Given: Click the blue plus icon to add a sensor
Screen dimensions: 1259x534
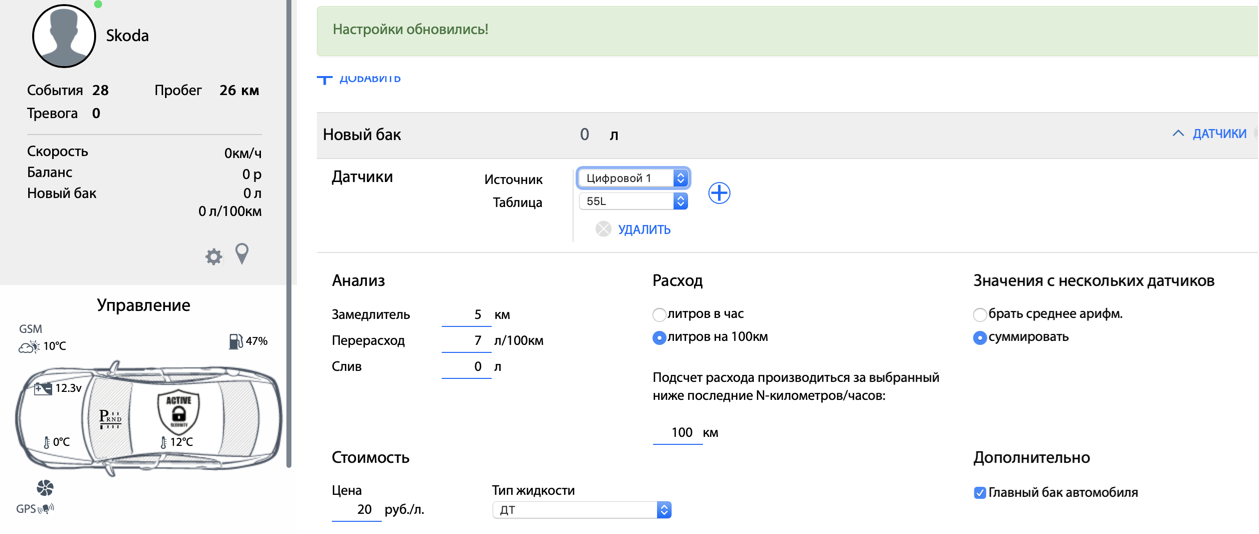Looking at the screenshot, I should click(x=719, y=193).
